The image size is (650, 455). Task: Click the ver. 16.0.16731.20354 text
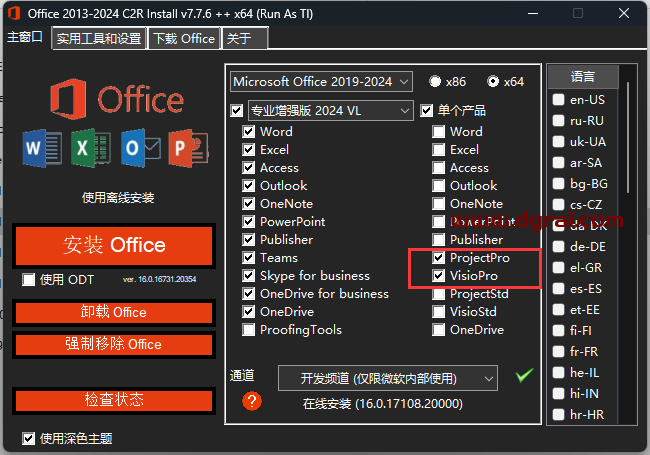click(x=159, y=279)
